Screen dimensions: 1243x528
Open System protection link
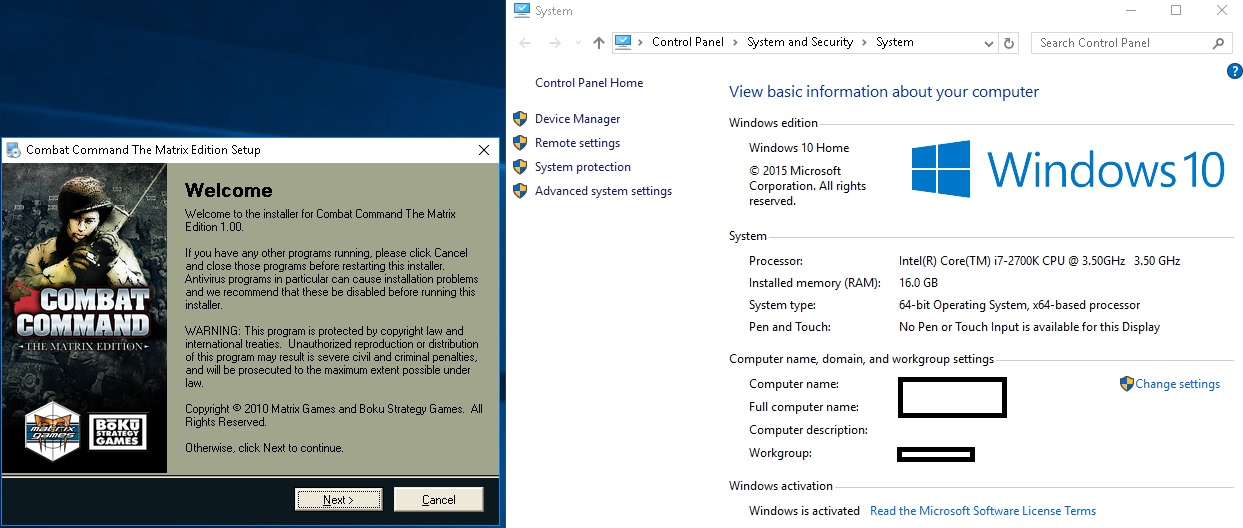click(x=583, y=167)
